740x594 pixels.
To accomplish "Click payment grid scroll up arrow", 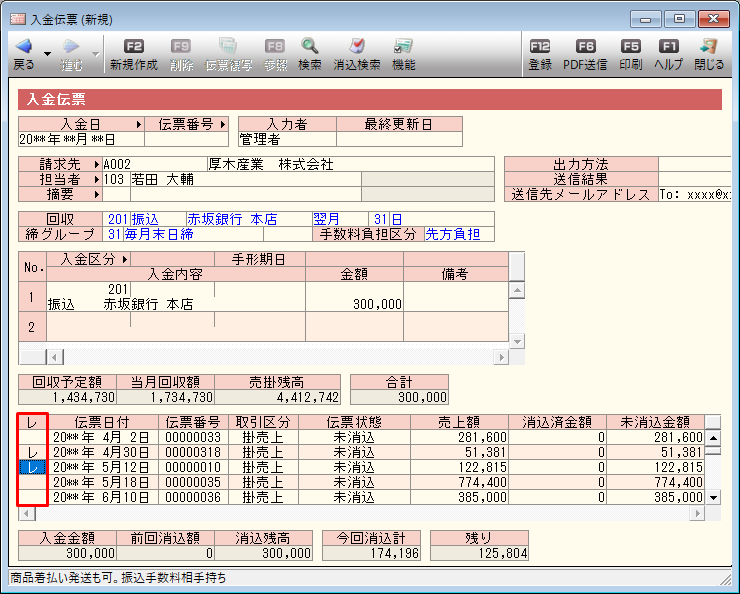I will click(x=517, y=290).
